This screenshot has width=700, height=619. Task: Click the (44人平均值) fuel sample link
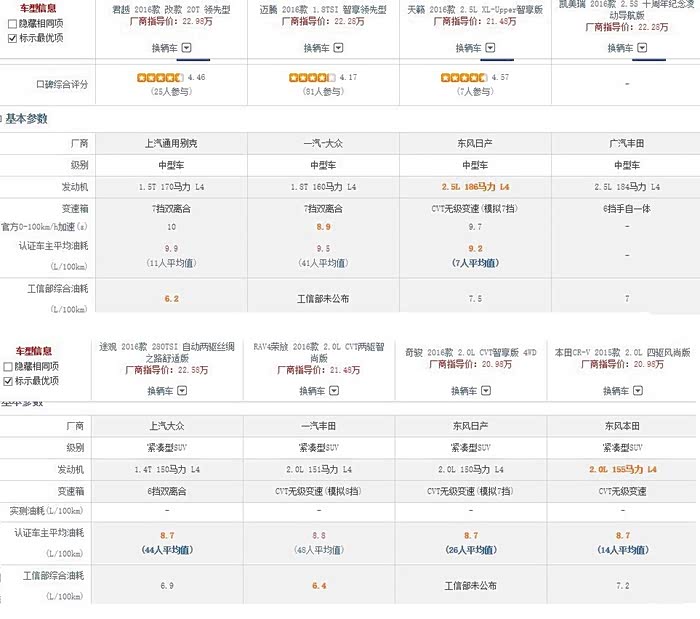pos(167,550)
